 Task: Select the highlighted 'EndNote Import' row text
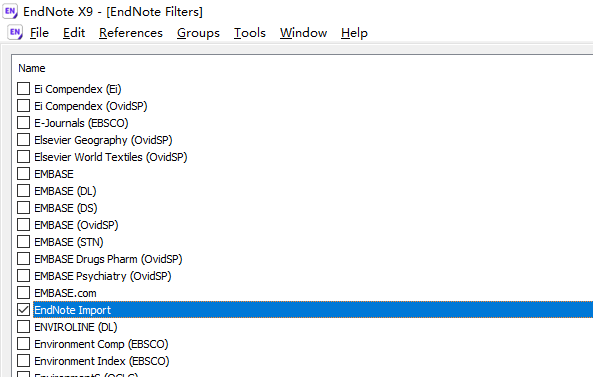[x=73, y=310]
